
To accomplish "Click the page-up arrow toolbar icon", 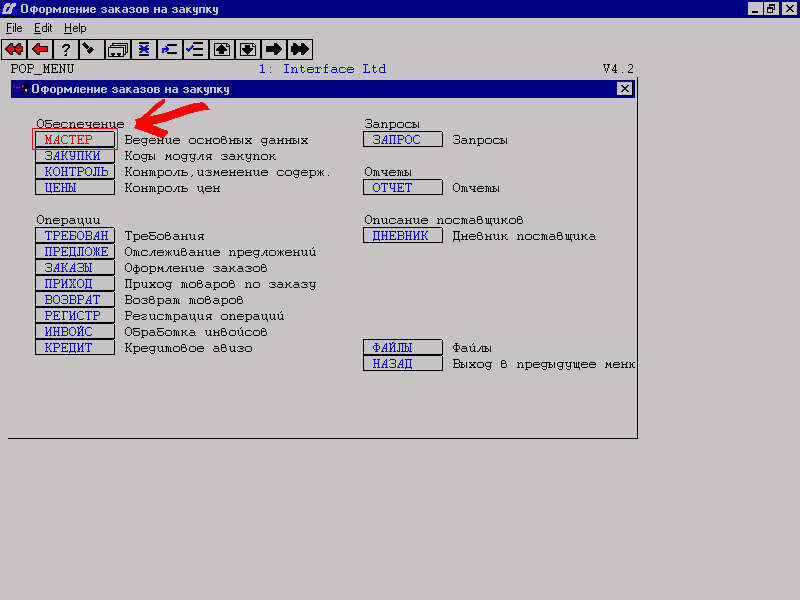I will 222,49.
